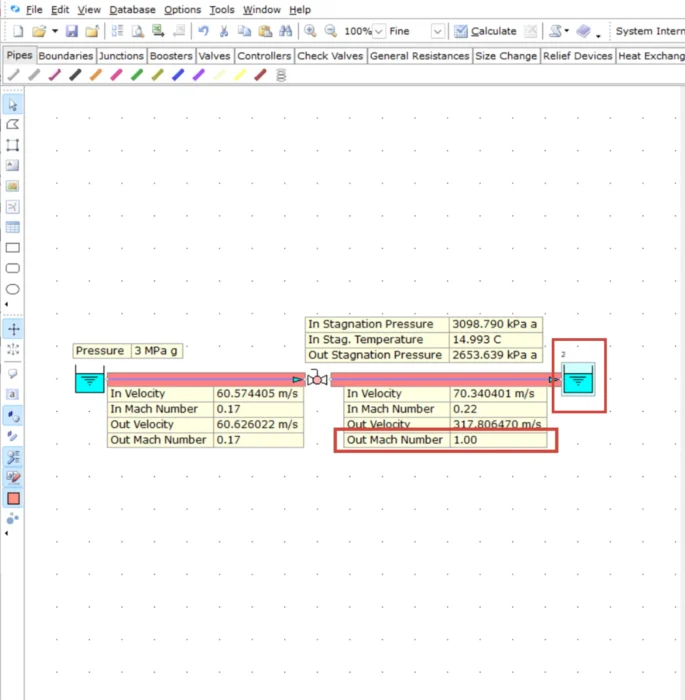Screen dimensions: 685x700
Task: Select the pan/move crosshair tool
Action: [13, 329]
